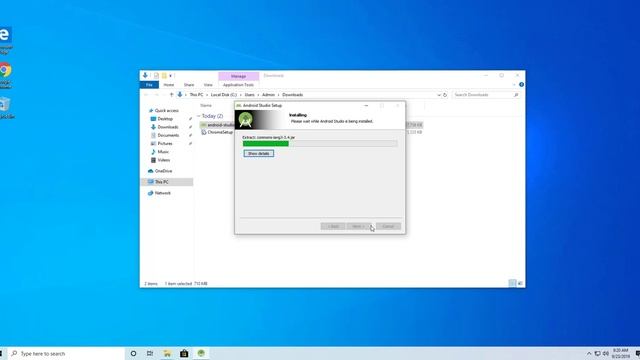This screenshot has height=360, width=640.
Task: Click Users in the address breadcrumb
Action: click(x=250, y=95)
